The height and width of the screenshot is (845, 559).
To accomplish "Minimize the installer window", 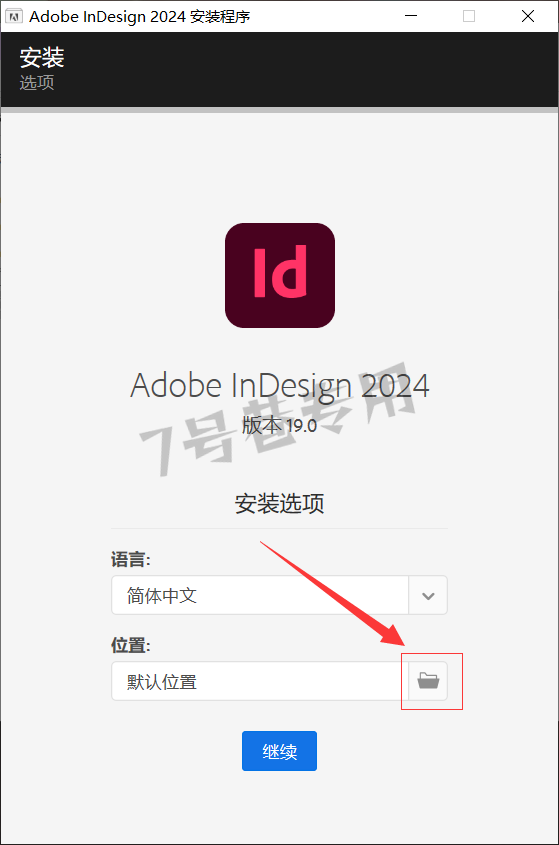I will coord(411,16).
